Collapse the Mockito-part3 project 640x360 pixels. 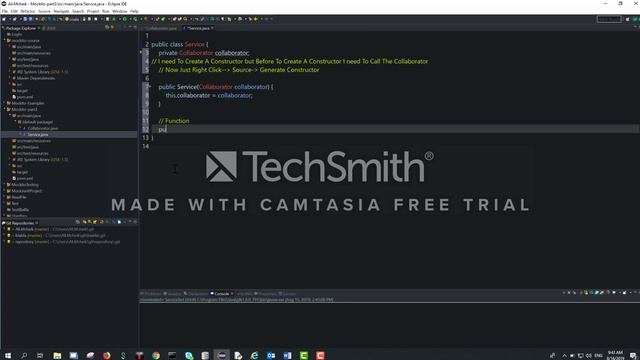4,109
